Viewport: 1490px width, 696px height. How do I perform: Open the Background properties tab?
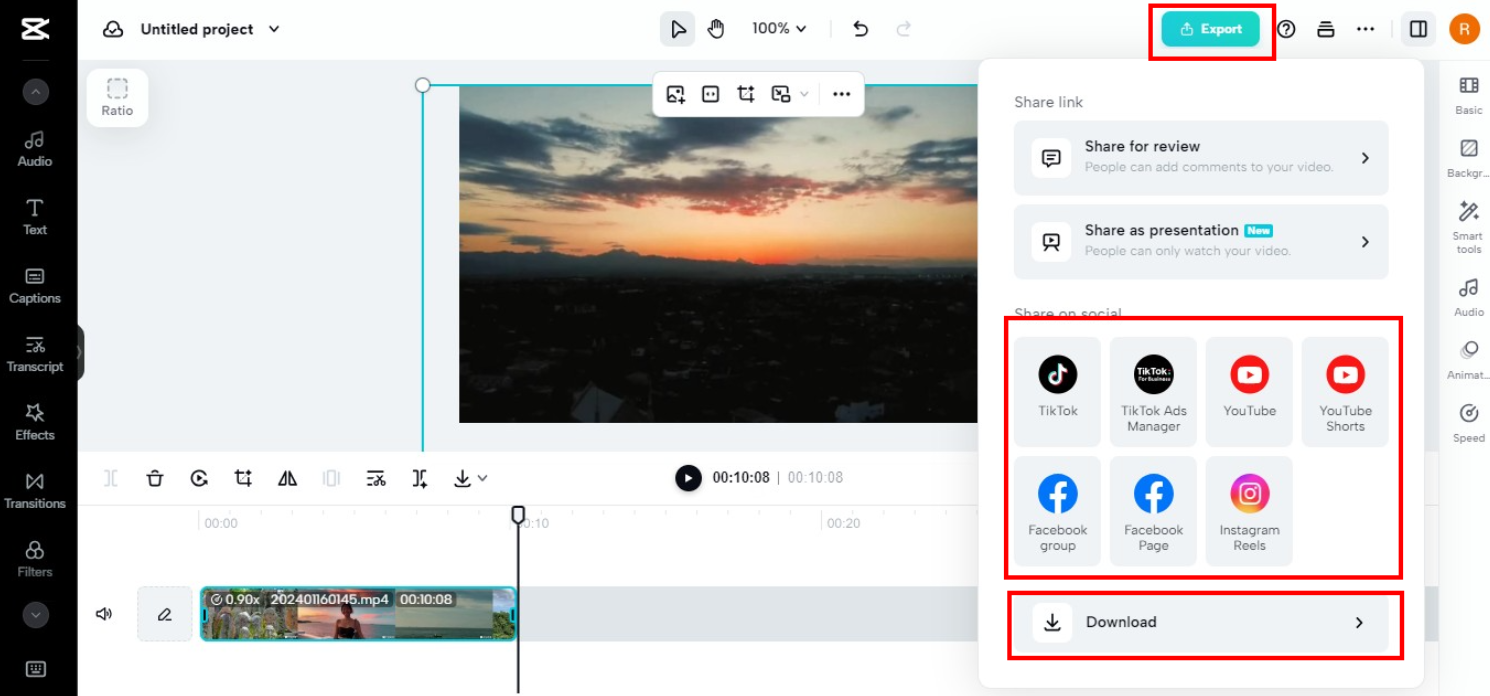pos(1469,158)
